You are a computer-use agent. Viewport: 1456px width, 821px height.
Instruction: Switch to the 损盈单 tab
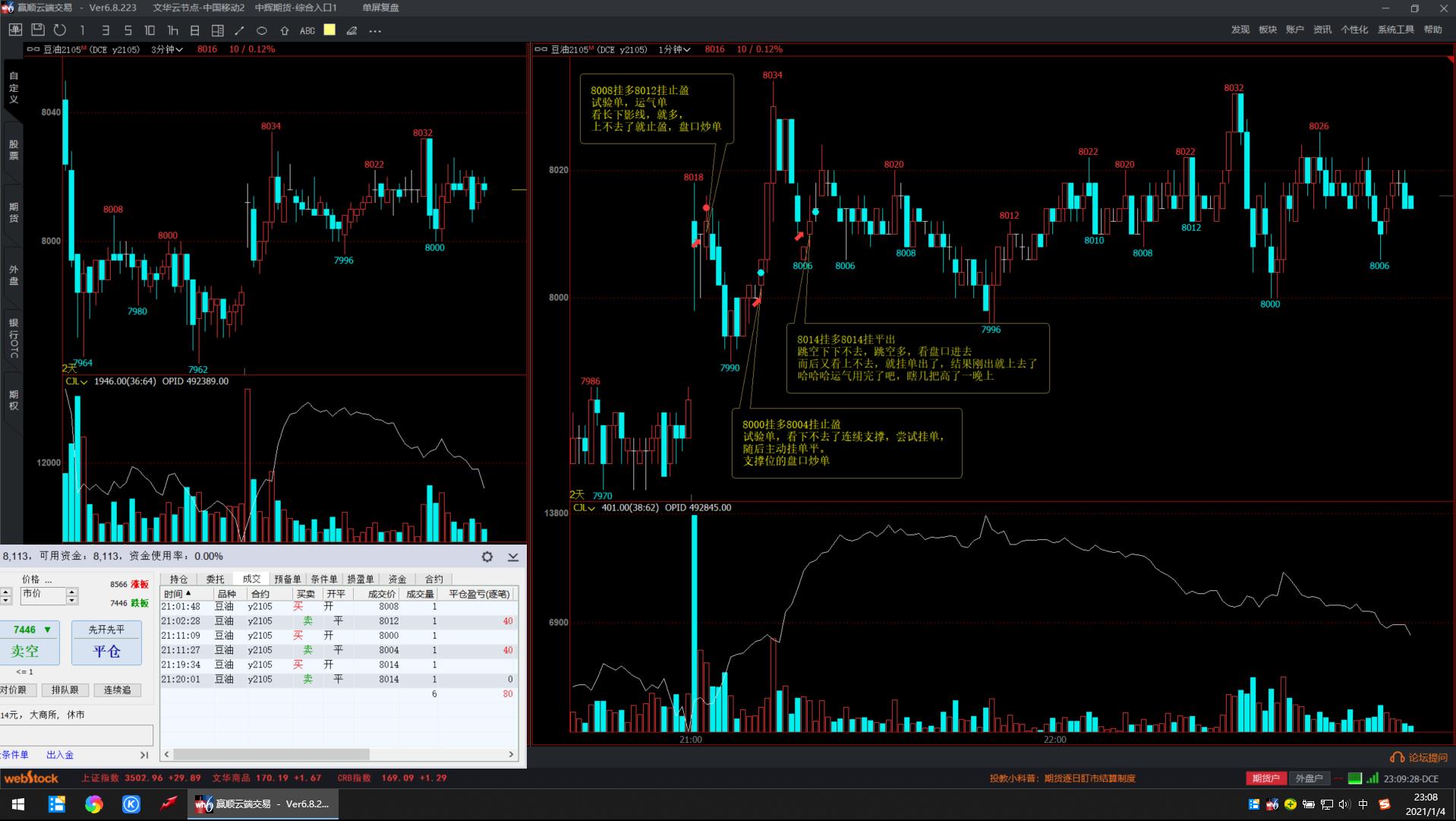pyautogui.click(x=361, y=579)
